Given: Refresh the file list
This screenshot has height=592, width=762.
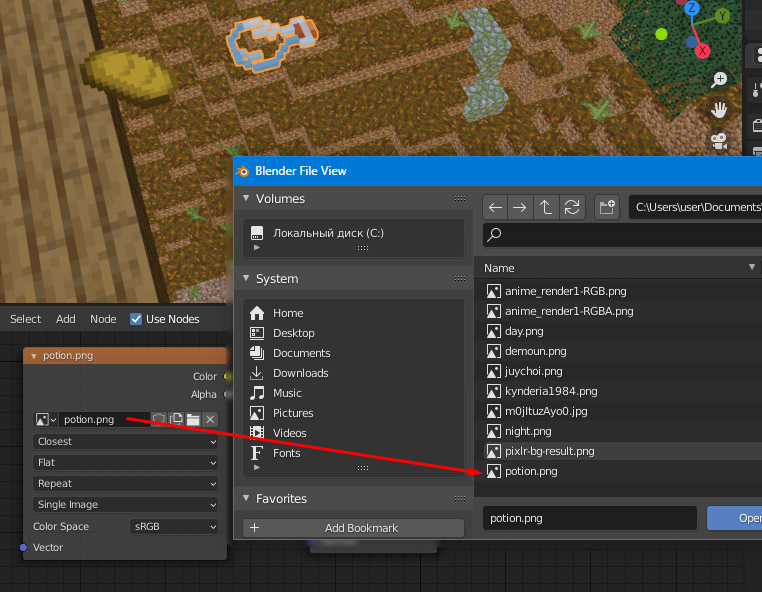Looking at the screenshot, I should [x=572, y=208].
